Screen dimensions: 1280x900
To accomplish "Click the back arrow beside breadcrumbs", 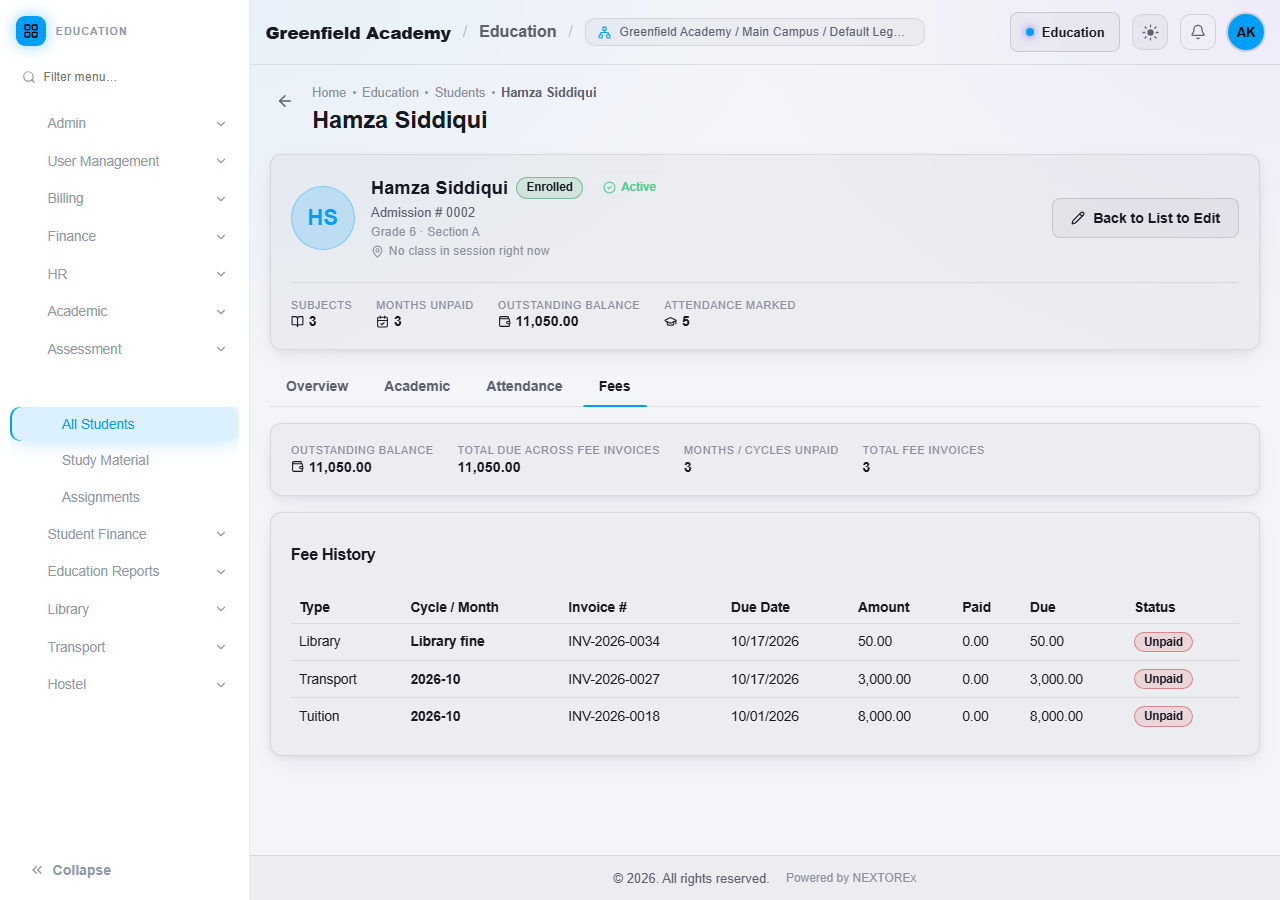I will [285, 101].
